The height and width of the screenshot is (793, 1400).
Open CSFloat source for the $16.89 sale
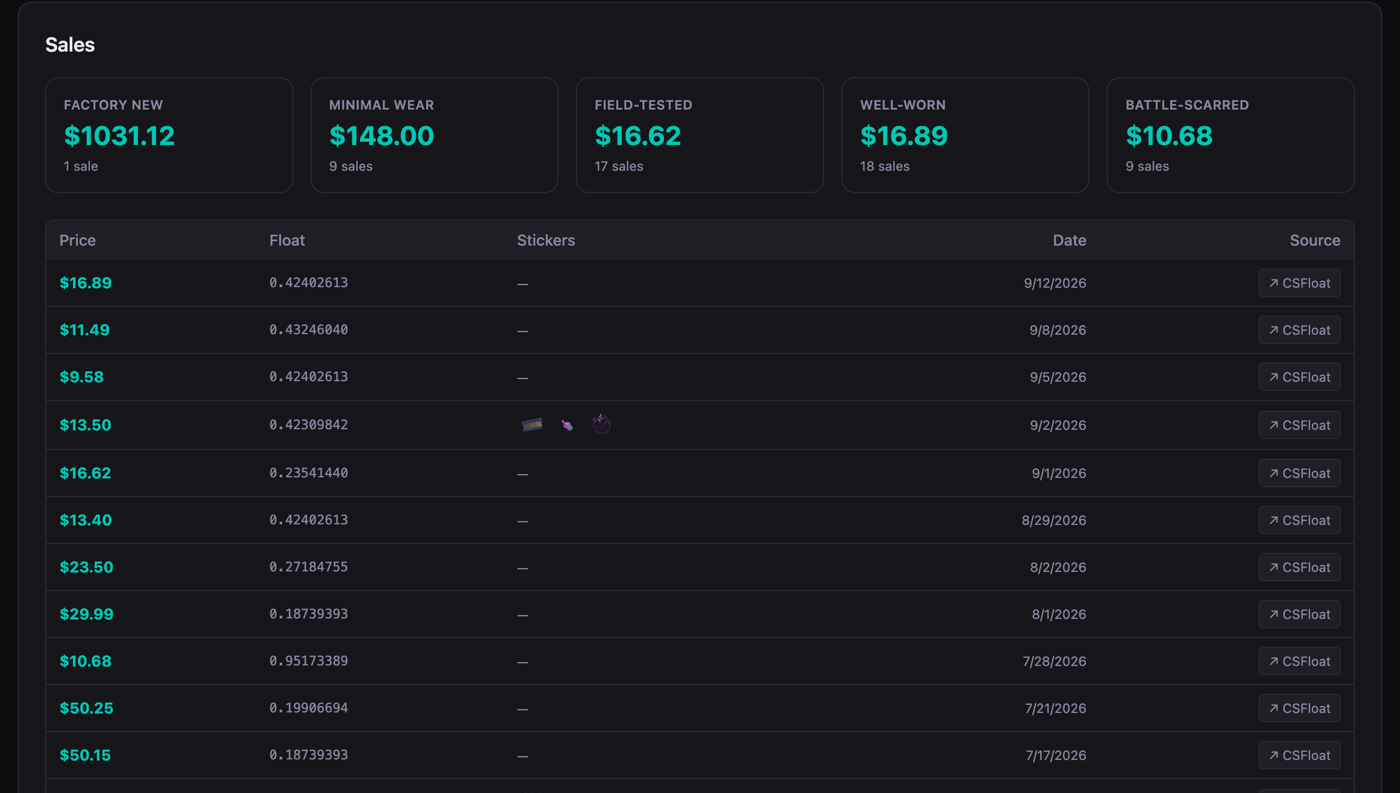click(x=1299, y=283)
